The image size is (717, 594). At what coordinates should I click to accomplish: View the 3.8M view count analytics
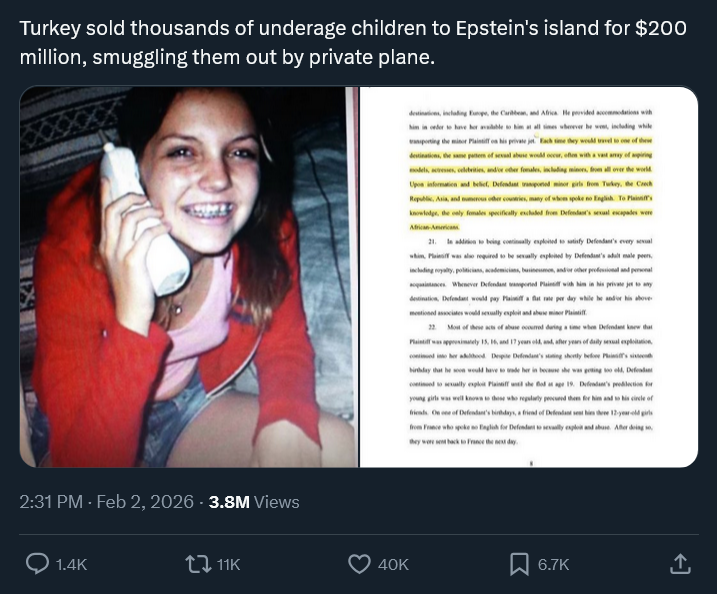[x=228, y=502]
